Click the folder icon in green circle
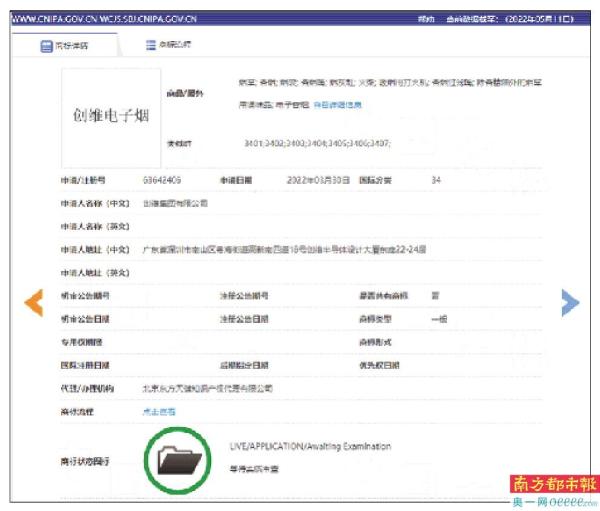Screen dimensions: 600x511 [180, 460]
